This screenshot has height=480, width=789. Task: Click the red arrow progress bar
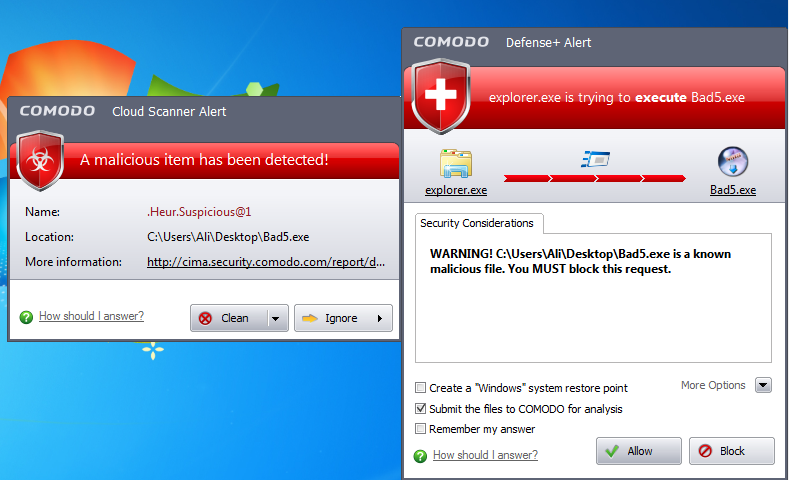[x=594, y=178]
